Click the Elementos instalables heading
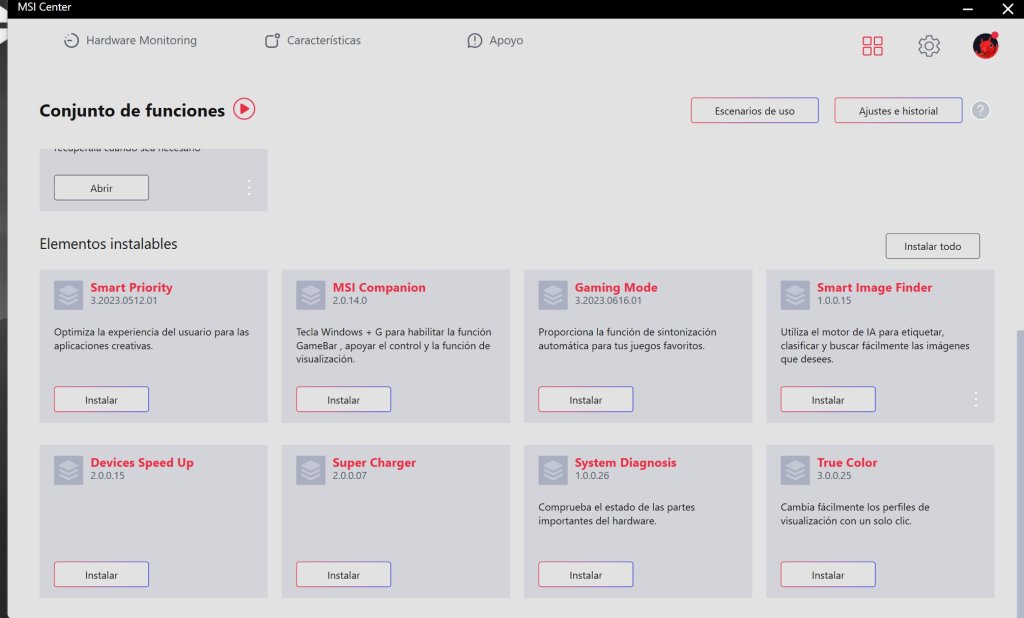The height and width of the screenshot is (618, 1024). pyautogui.click(x=108, y=244)
